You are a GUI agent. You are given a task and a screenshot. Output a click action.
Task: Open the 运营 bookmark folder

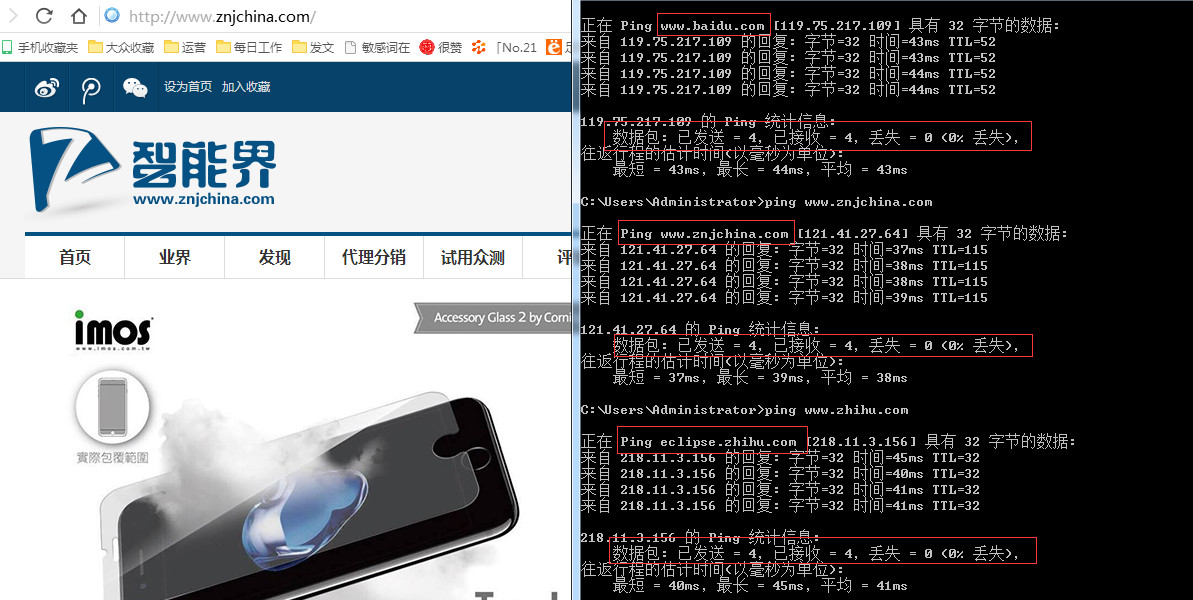tap(185, 47)
